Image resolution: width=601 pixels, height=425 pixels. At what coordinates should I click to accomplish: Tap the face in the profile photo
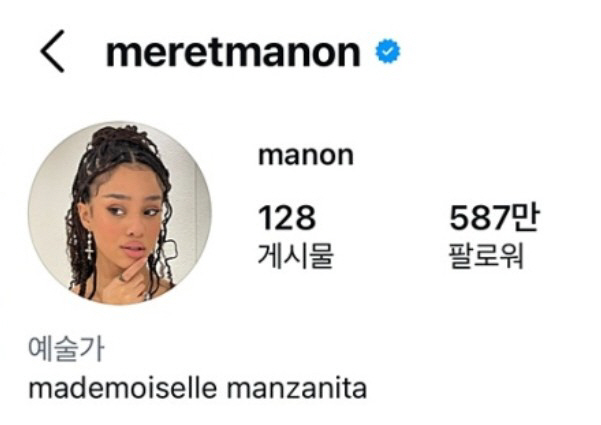(x=128, y=217)
